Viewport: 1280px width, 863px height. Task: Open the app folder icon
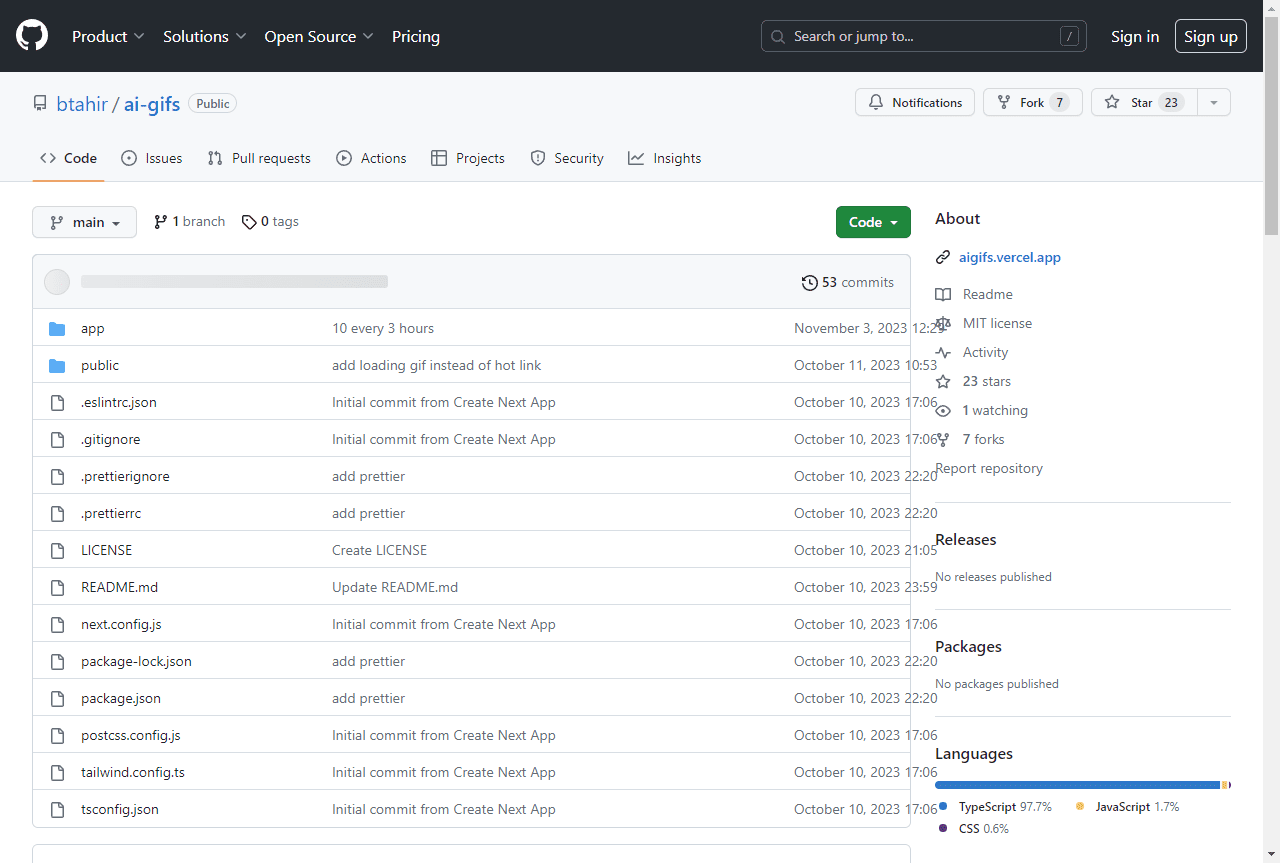point(57,329)
